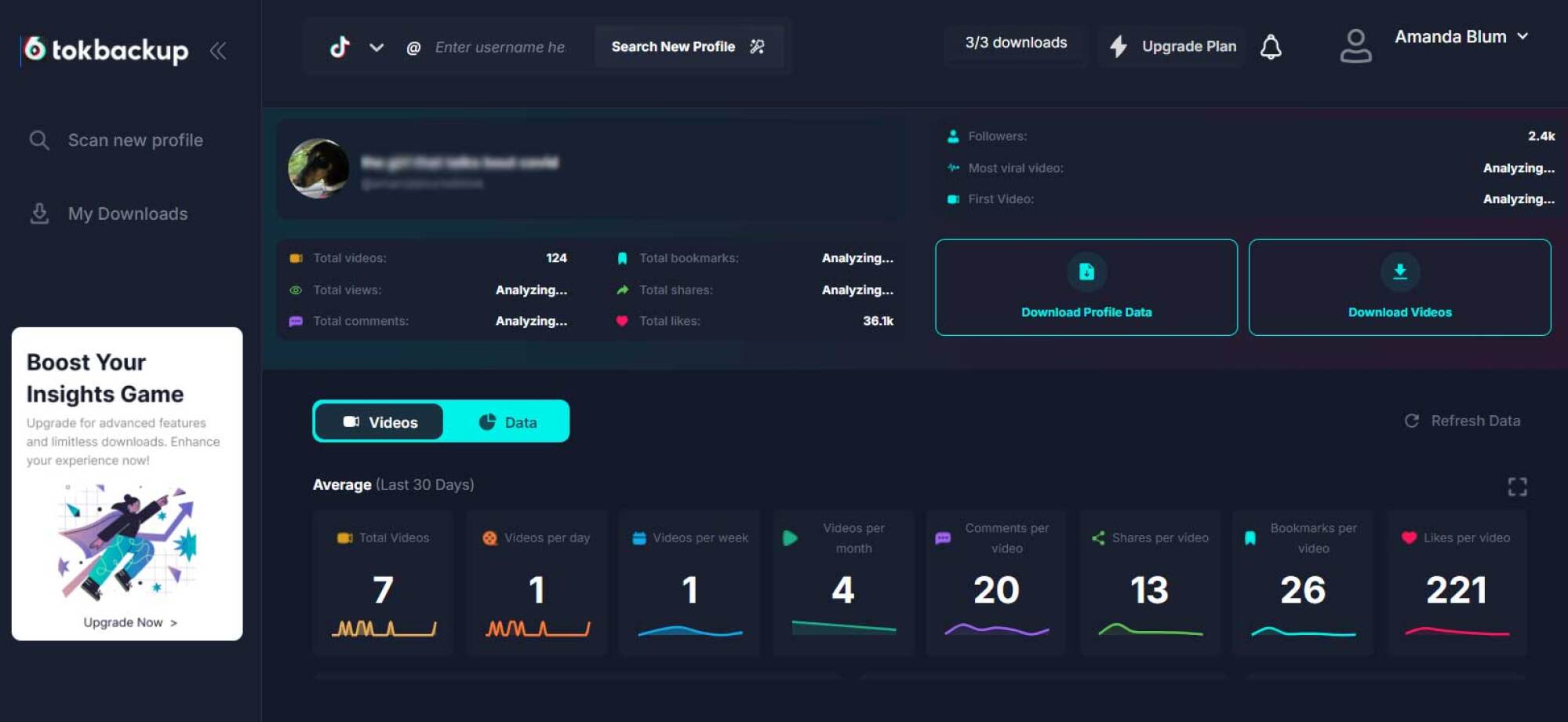Switch to the Data tab
The image size is (1568, 722).
(507, 422)
